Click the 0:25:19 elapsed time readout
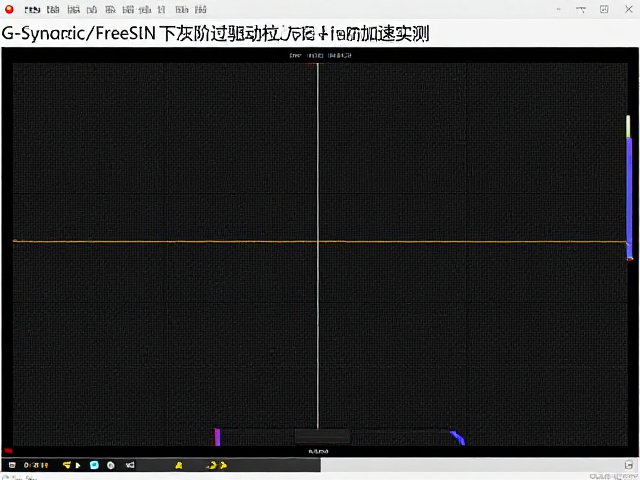The height and width of the screenshot is (480, 640). [36, 465]
